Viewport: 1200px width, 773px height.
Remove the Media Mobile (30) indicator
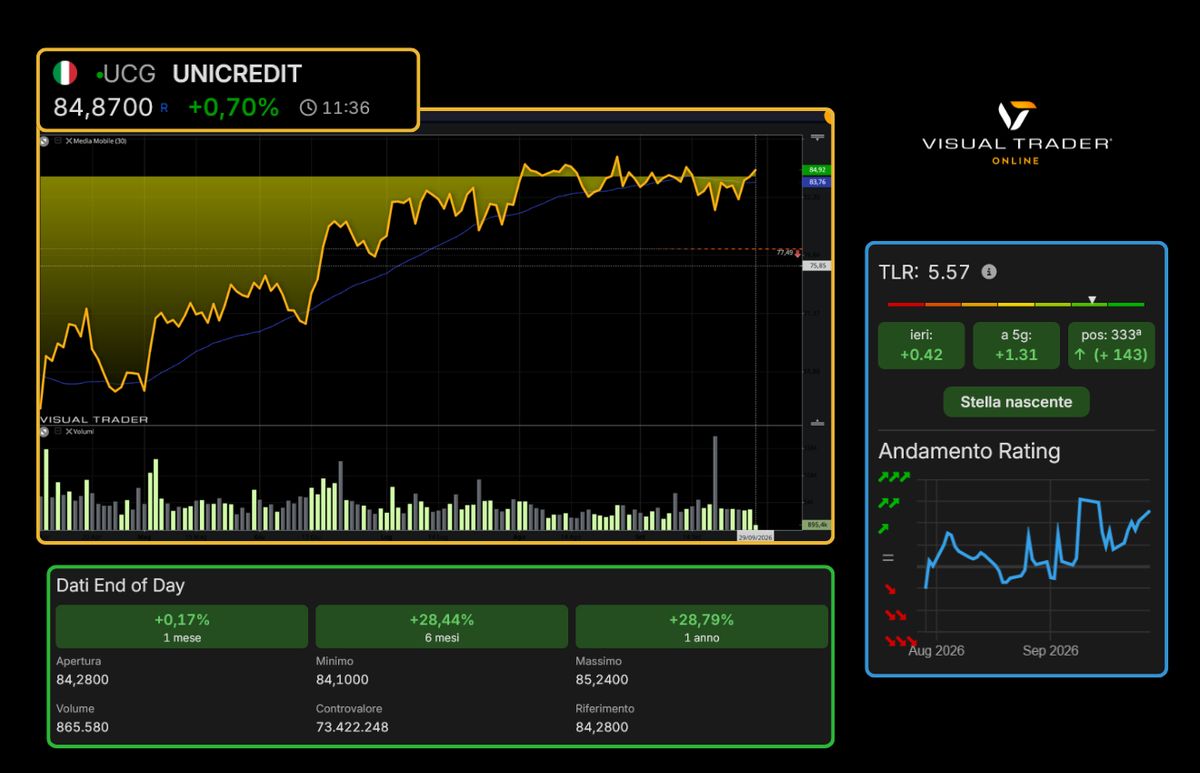69,141
